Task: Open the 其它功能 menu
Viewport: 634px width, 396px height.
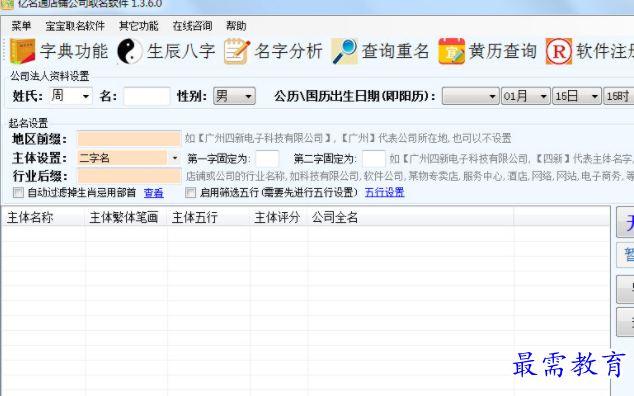Action: pos(138,26)
